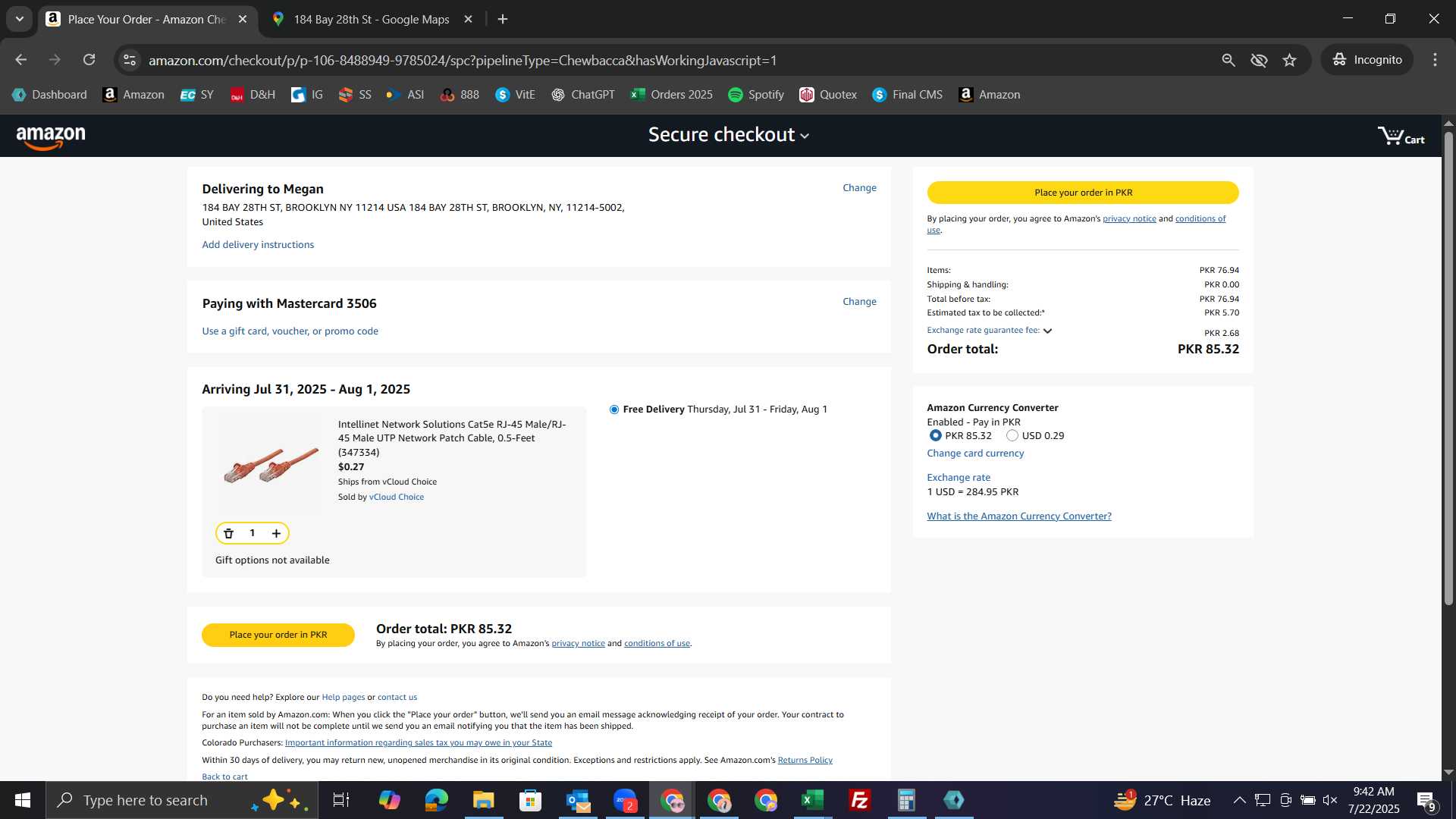Open Orders 2025 bookmark

671,95
